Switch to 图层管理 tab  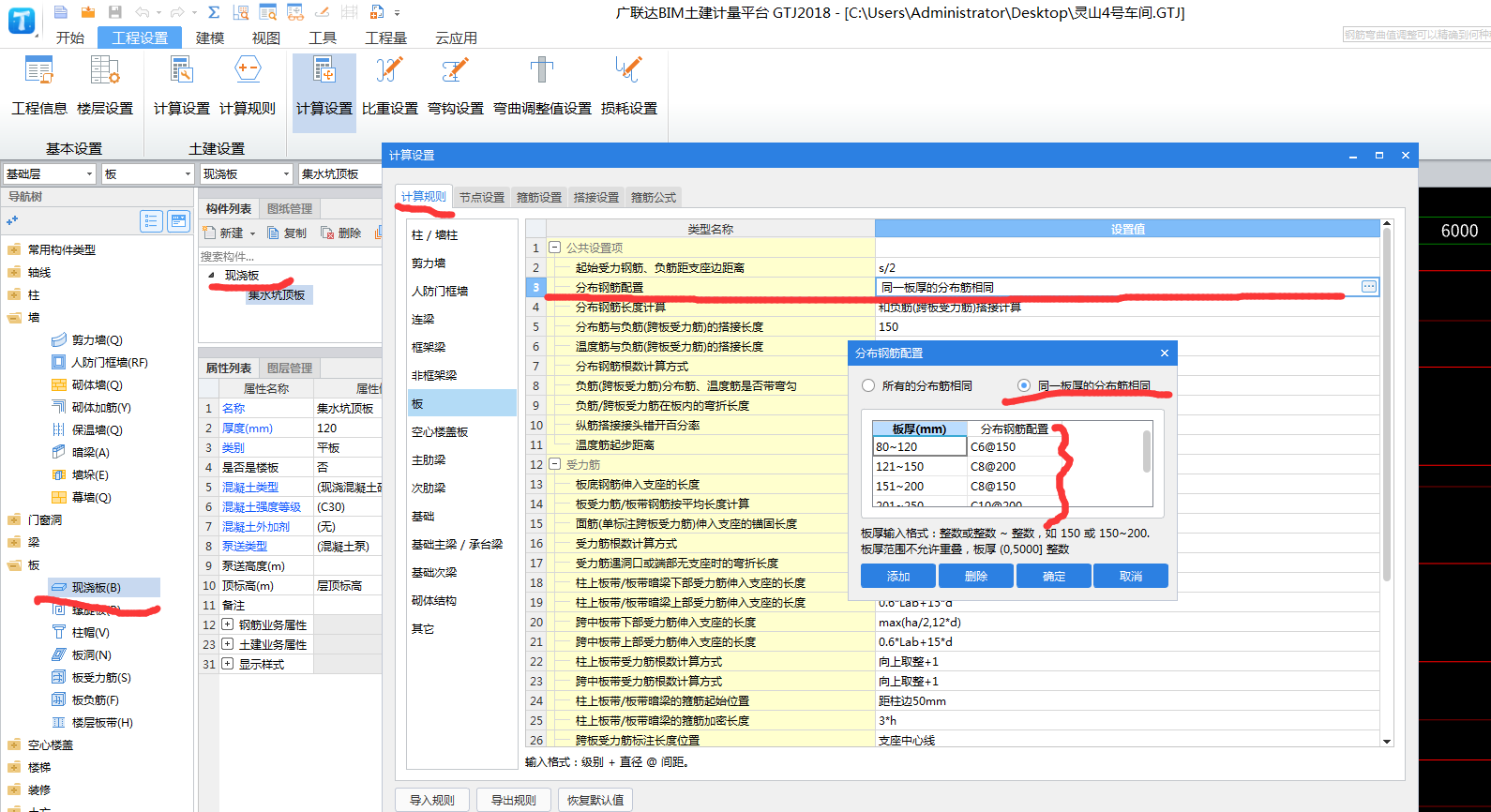pos(290,368)
